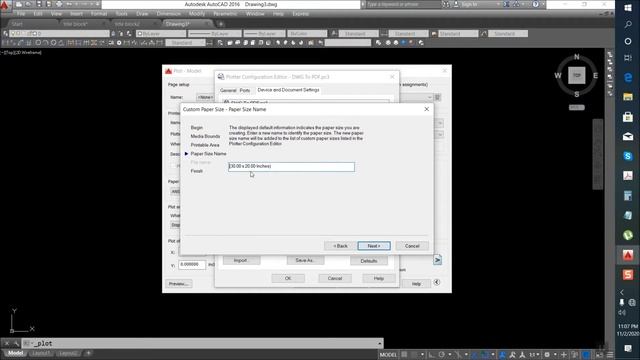Toggle polar tracking in status bar
640x360 pixels.
[x=441, y=355]
